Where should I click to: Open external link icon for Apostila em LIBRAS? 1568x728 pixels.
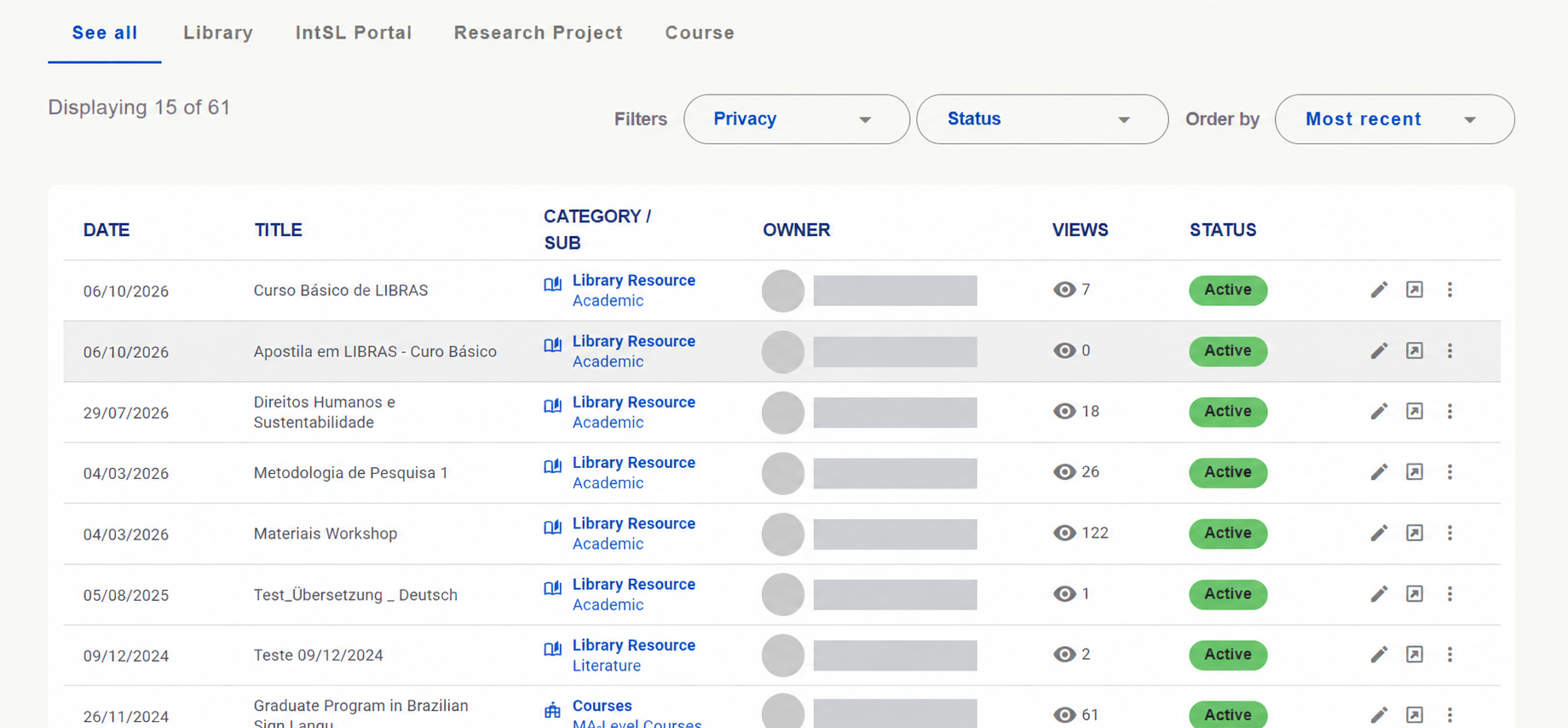pyautogui.click(x=1415, y=351)
